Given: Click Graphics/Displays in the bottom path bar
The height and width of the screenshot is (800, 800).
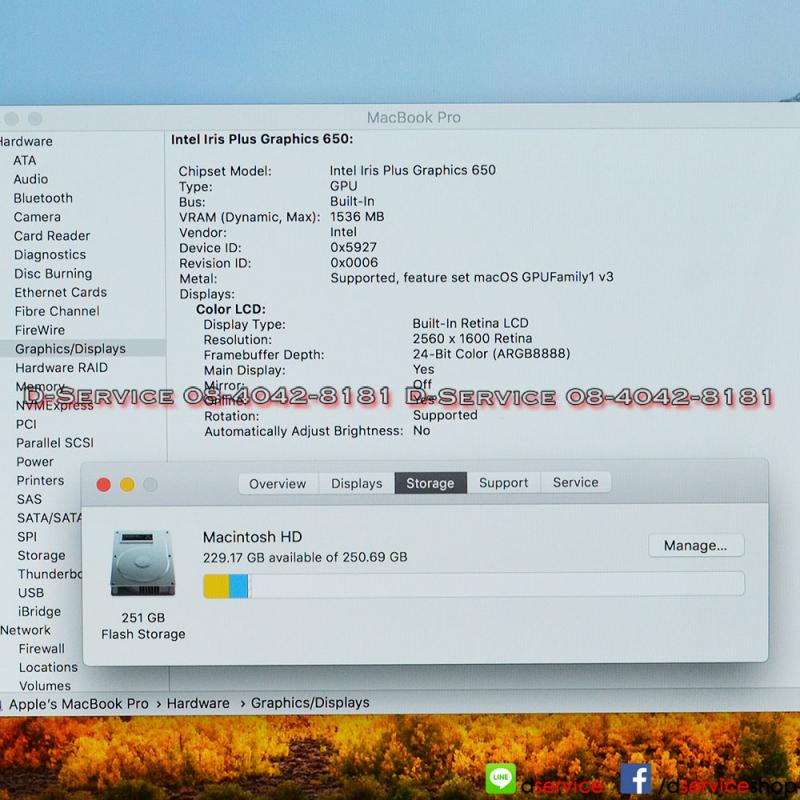Looking at the screenshot, I should click(310, 703).
